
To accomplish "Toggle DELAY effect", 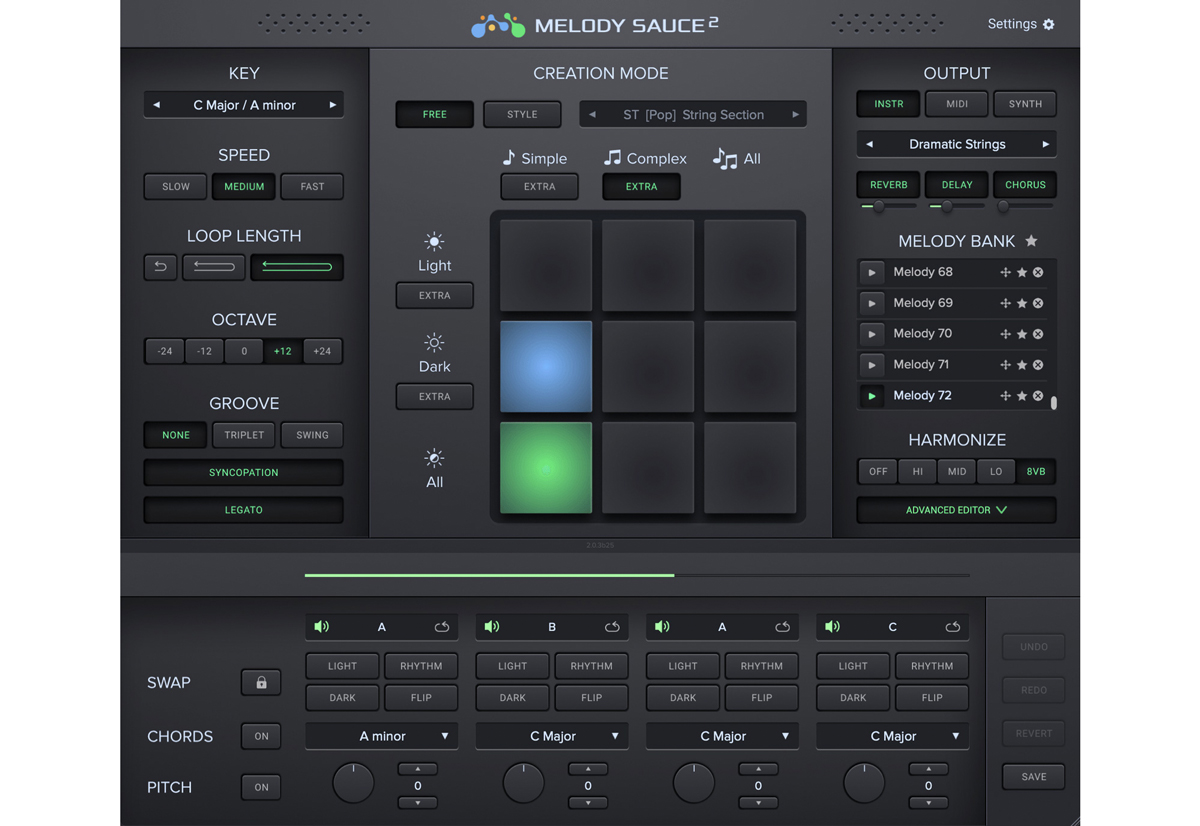I will 956,185.
